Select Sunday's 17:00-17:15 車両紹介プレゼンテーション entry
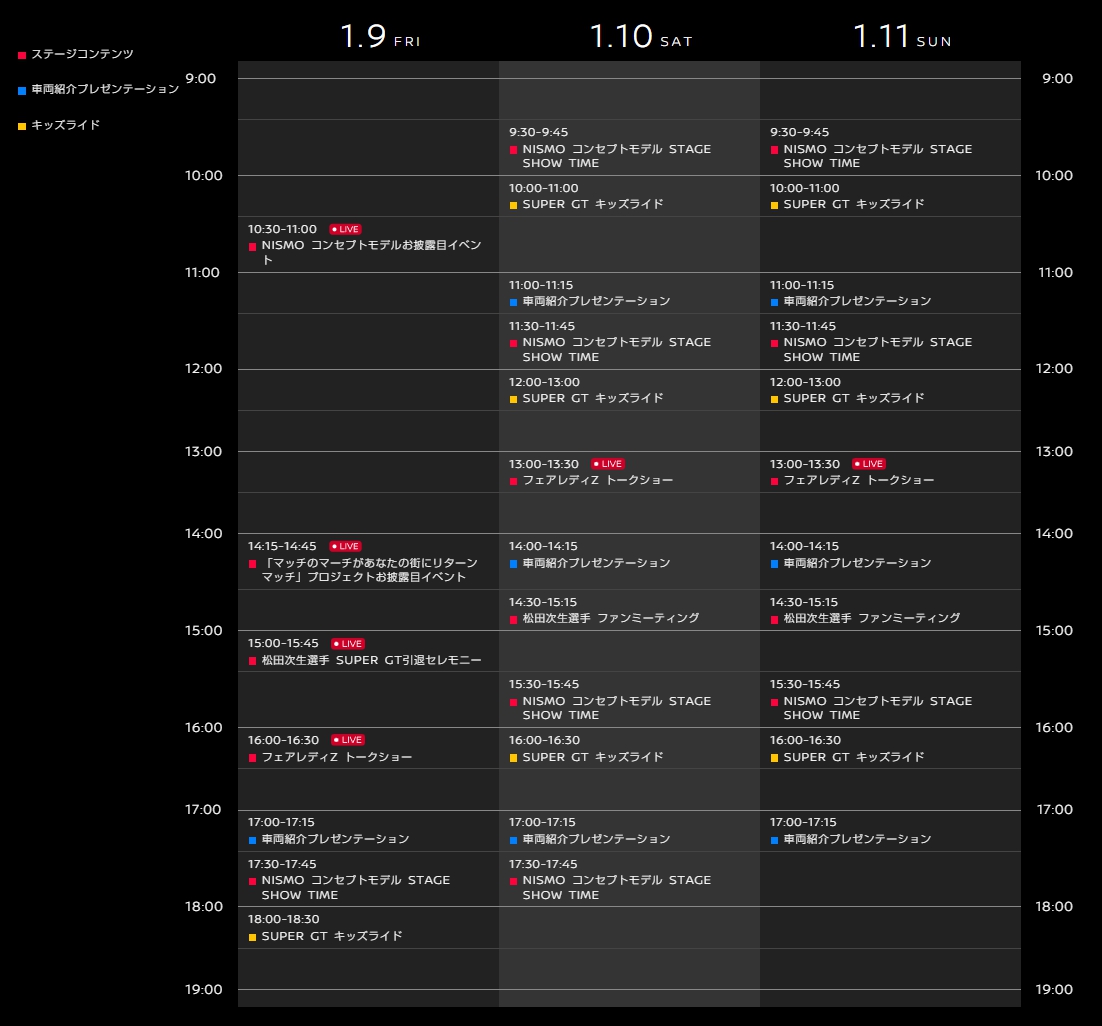1102x1026 pixels. tap(856, 840)
